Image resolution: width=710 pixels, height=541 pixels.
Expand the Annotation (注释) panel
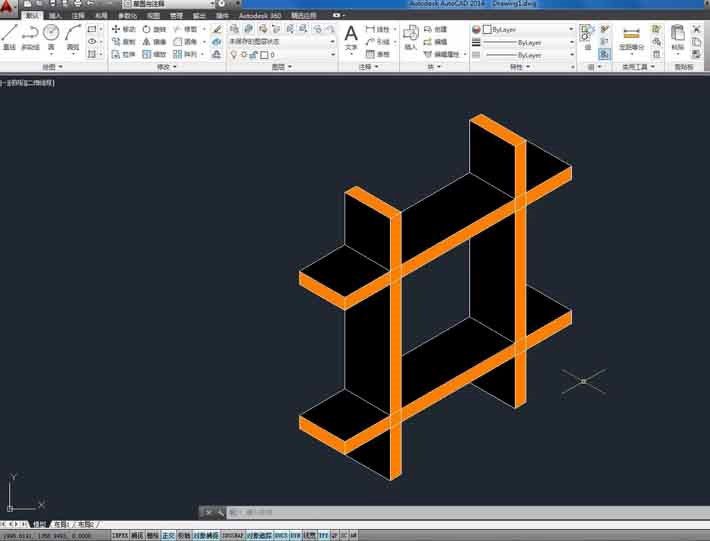coord(368,67)
